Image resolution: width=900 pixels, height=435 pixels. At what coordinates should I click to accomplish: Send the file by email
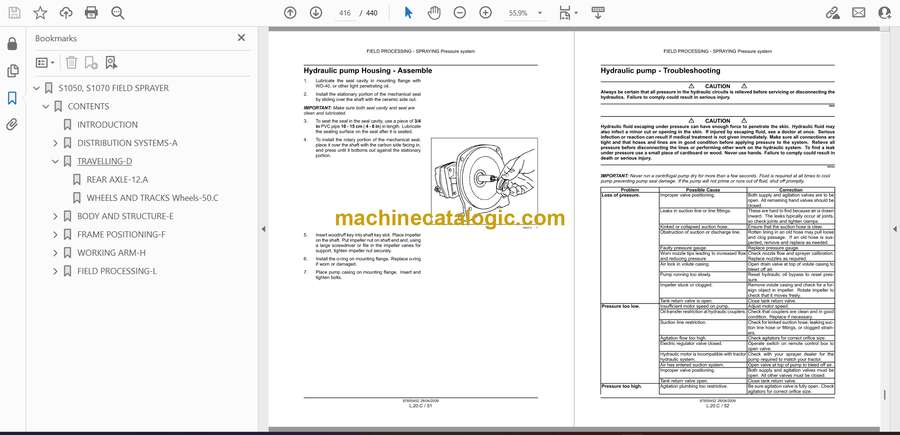859,13
